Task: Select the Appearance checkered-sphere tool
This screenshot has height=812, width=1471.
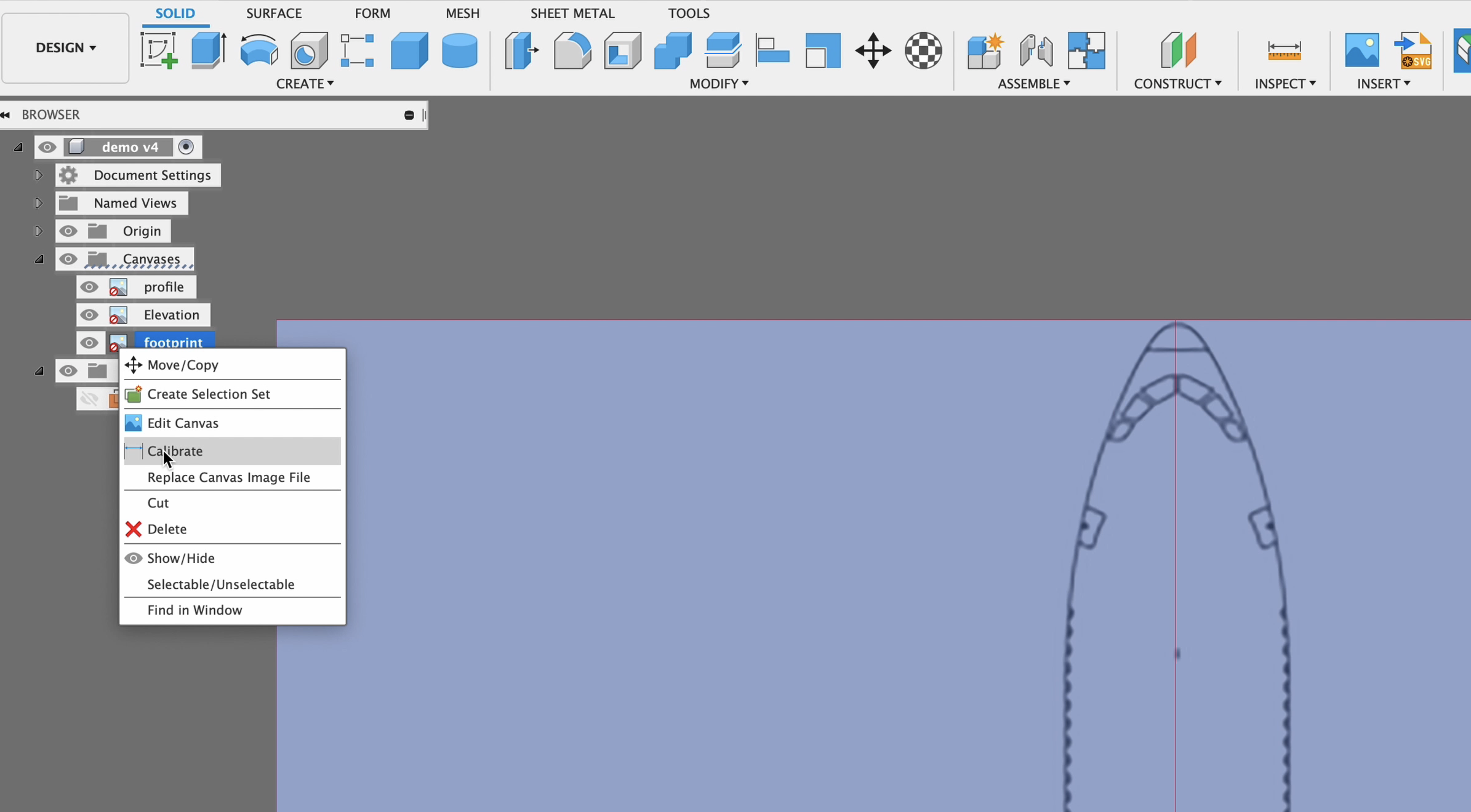Action: (924, 50)
